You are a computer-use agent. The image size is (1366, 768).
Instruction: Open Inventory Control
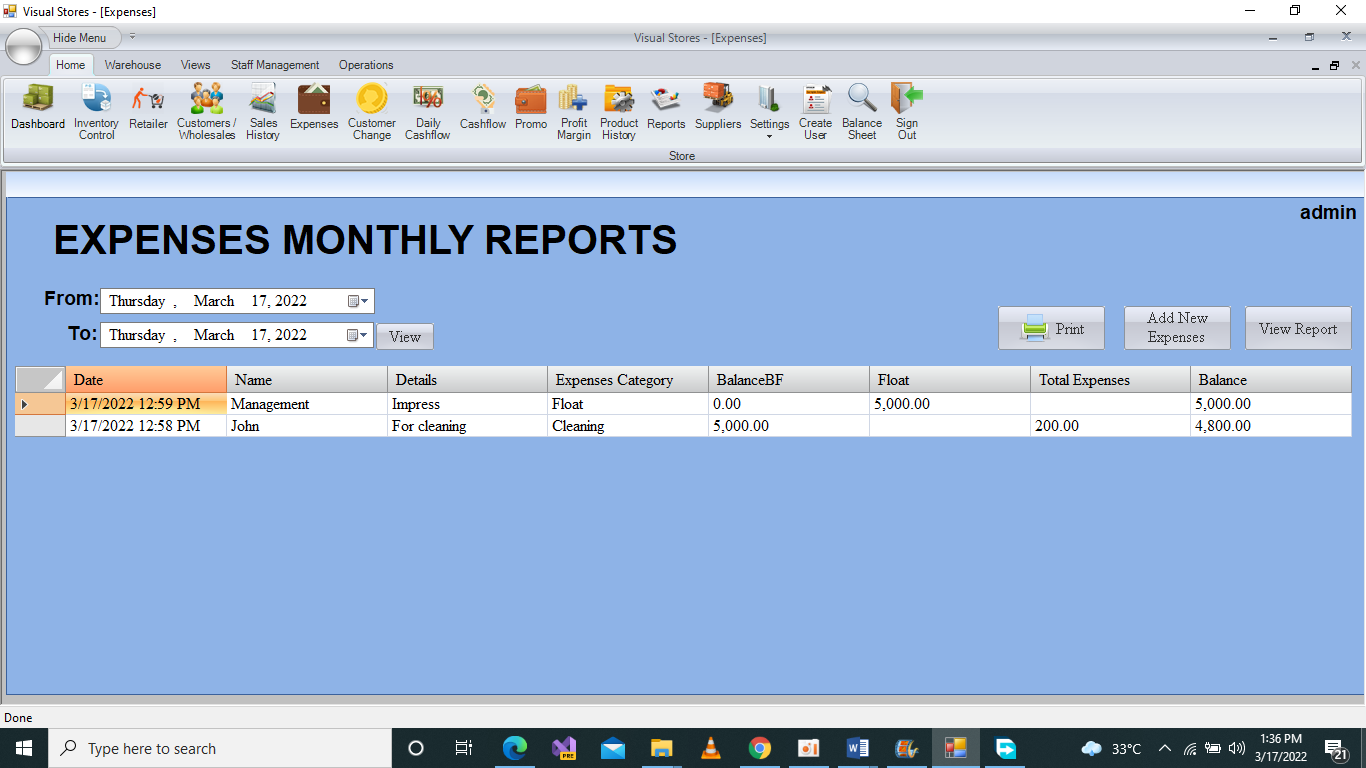pos(96,112)
